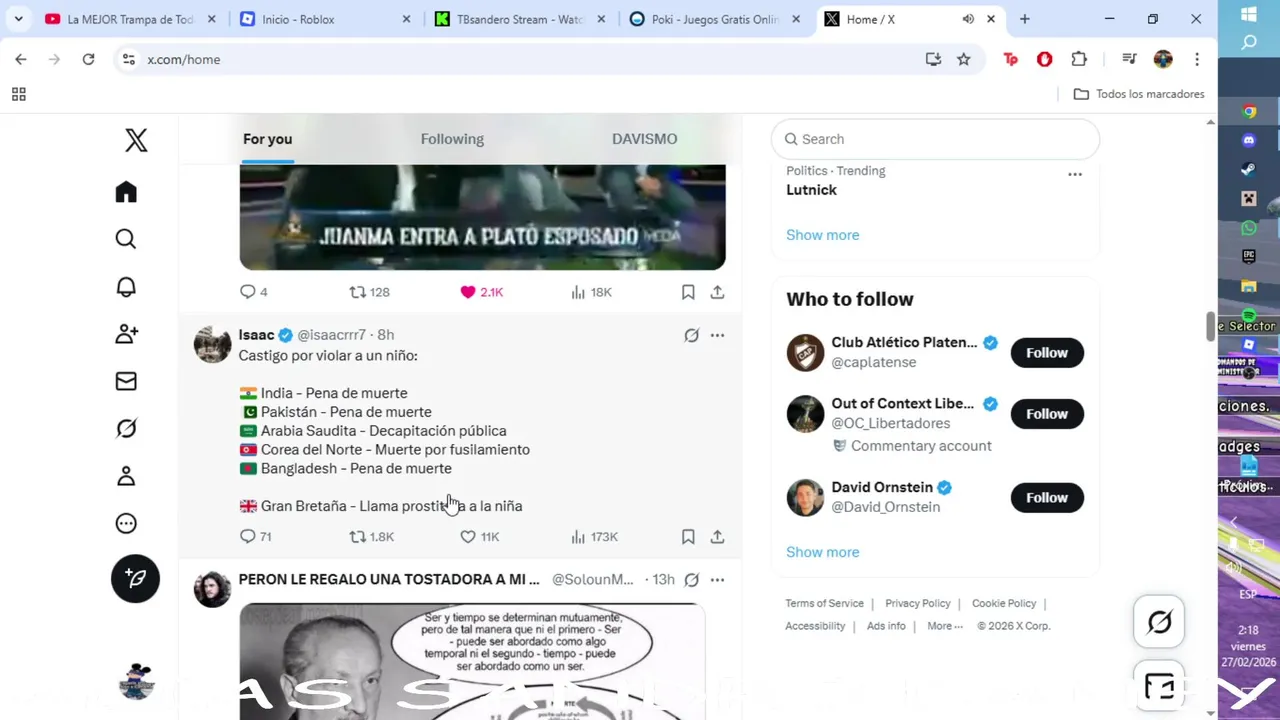Focus the X Search field
This screenshot has width=1280, height=720.
[x=935, y=139]
